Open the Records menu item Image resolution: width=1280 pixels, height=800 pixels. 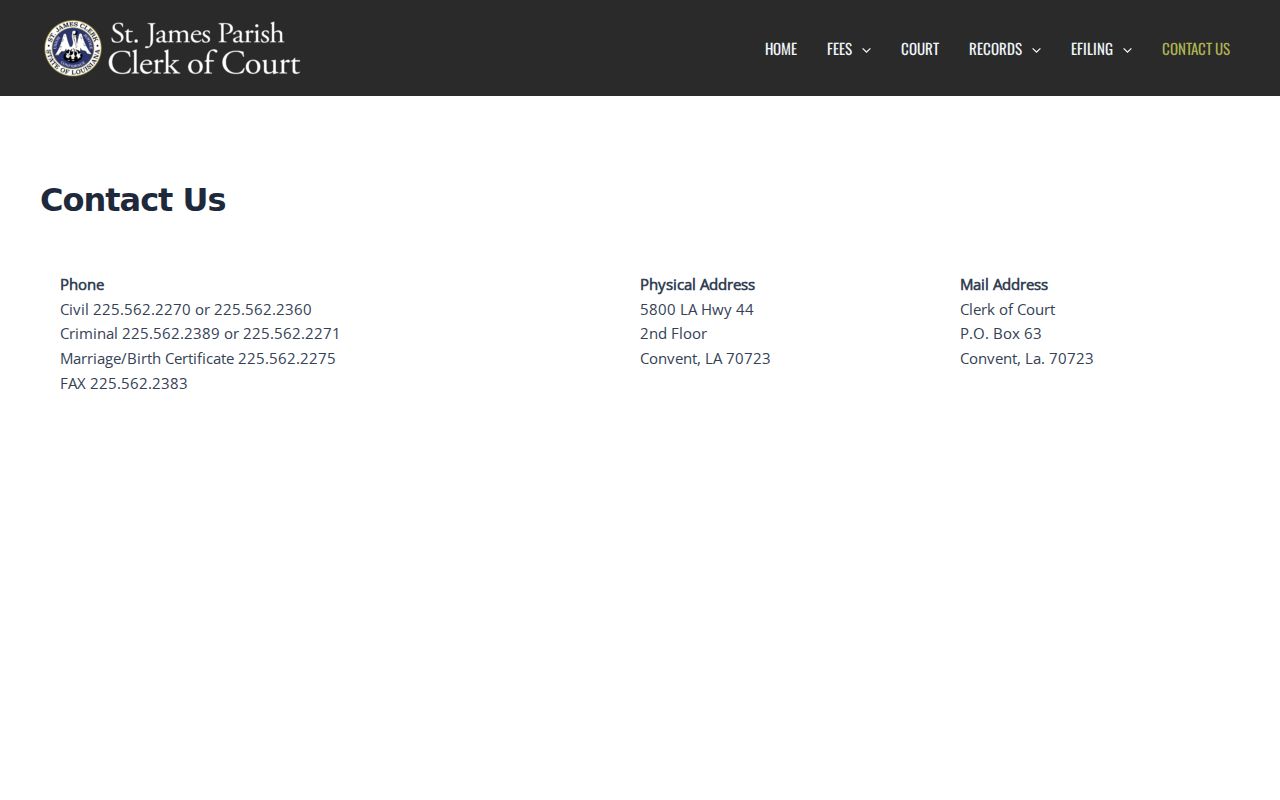click(995, 49)
